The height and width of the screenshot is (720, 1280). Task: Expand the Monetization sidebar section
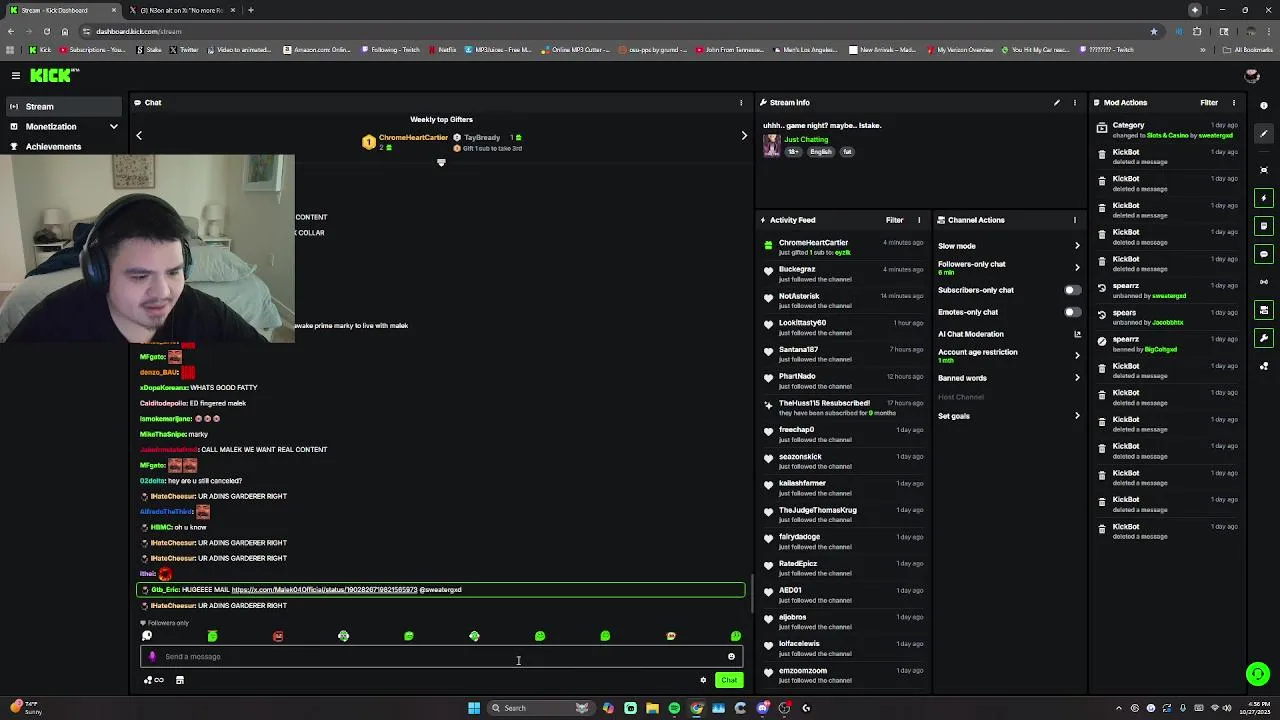pos(62,127)
